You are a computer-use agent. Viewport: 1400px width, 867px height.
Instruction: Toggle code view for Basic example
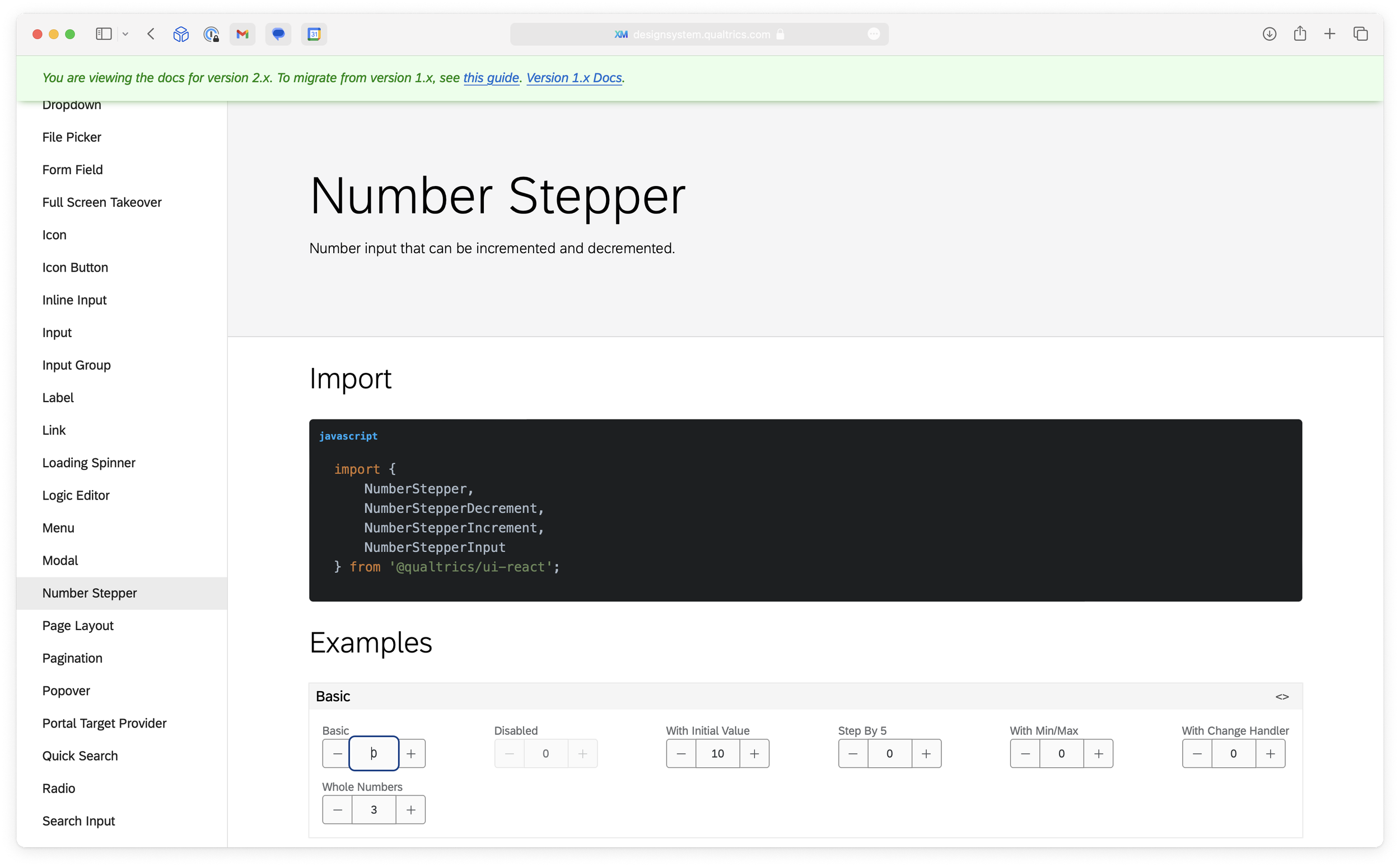click(x=1282, y=697)
